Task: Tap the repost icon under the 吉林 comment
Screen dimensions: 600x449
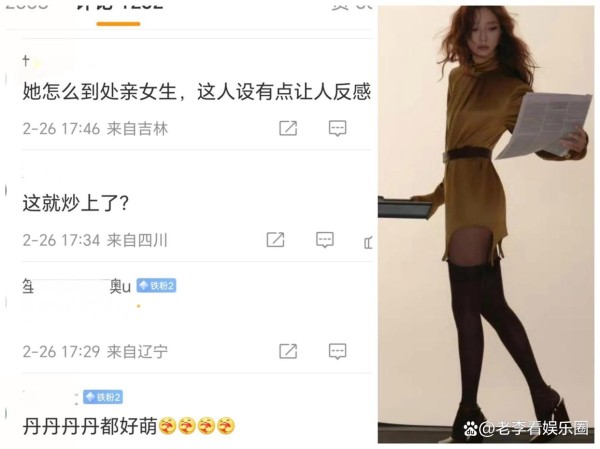Action: 288,128
